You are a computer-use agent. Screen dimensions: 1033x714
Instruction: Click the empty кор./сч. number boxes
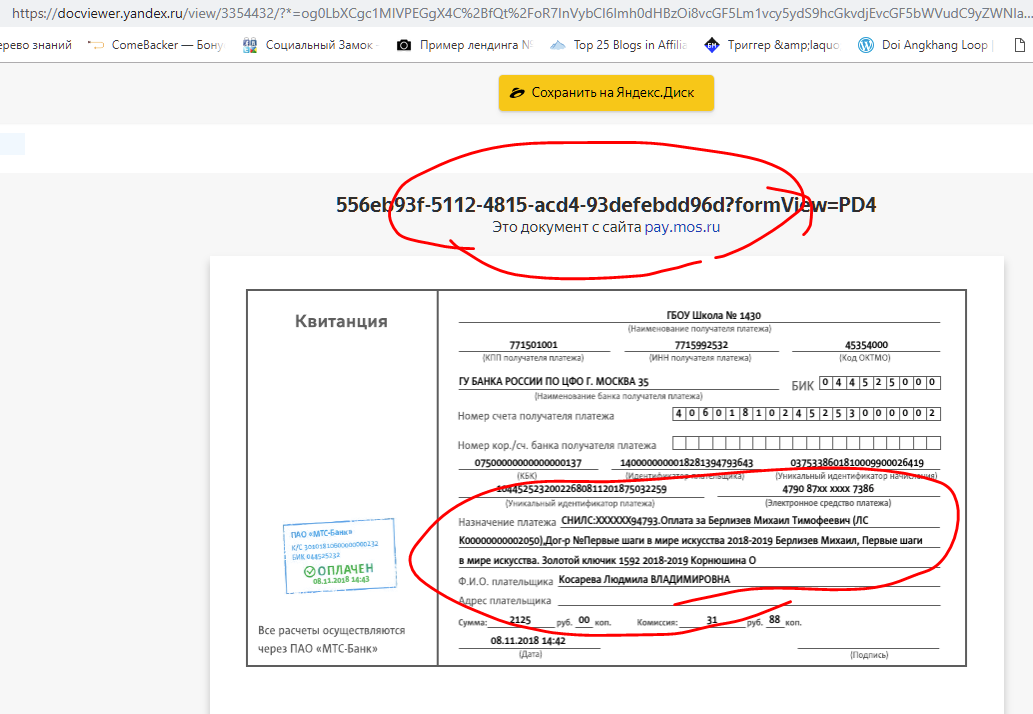(x=806, y=443)
